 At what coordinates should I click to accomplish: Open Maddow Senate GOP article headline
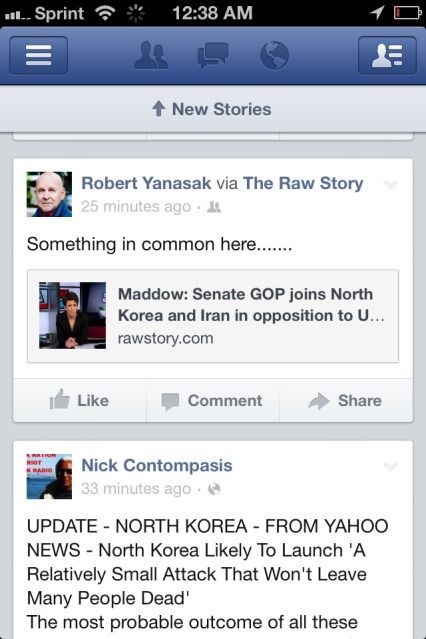(251, 305)
